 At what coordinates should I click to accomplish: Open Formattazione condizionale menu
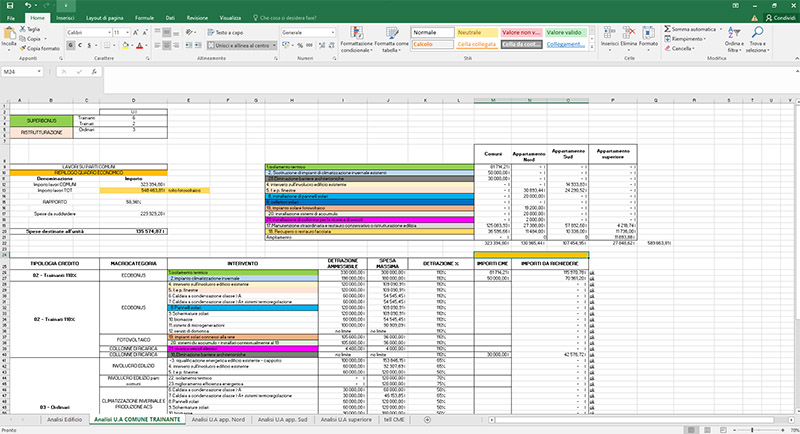coord(357,39)
